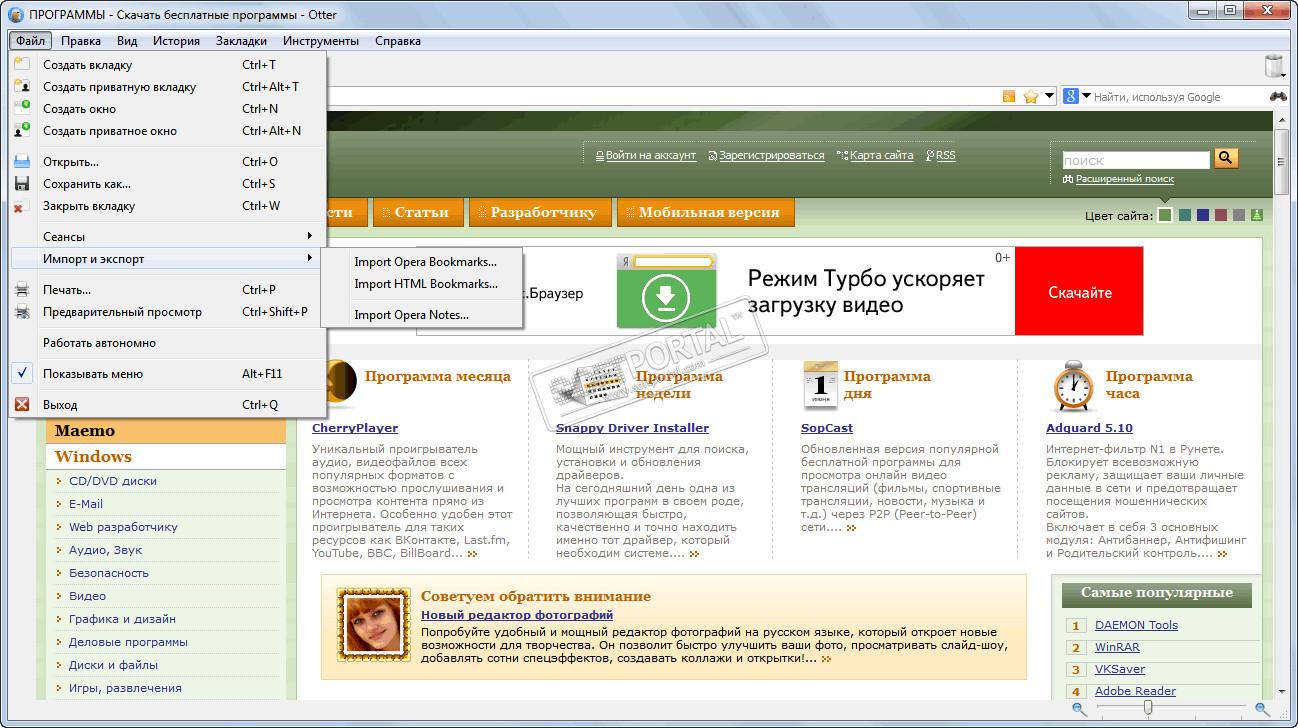Screen dimensions: 1298x728
Task: Click the close tab icon beside Закрыть вкладку
Action: tap(21, 206)
